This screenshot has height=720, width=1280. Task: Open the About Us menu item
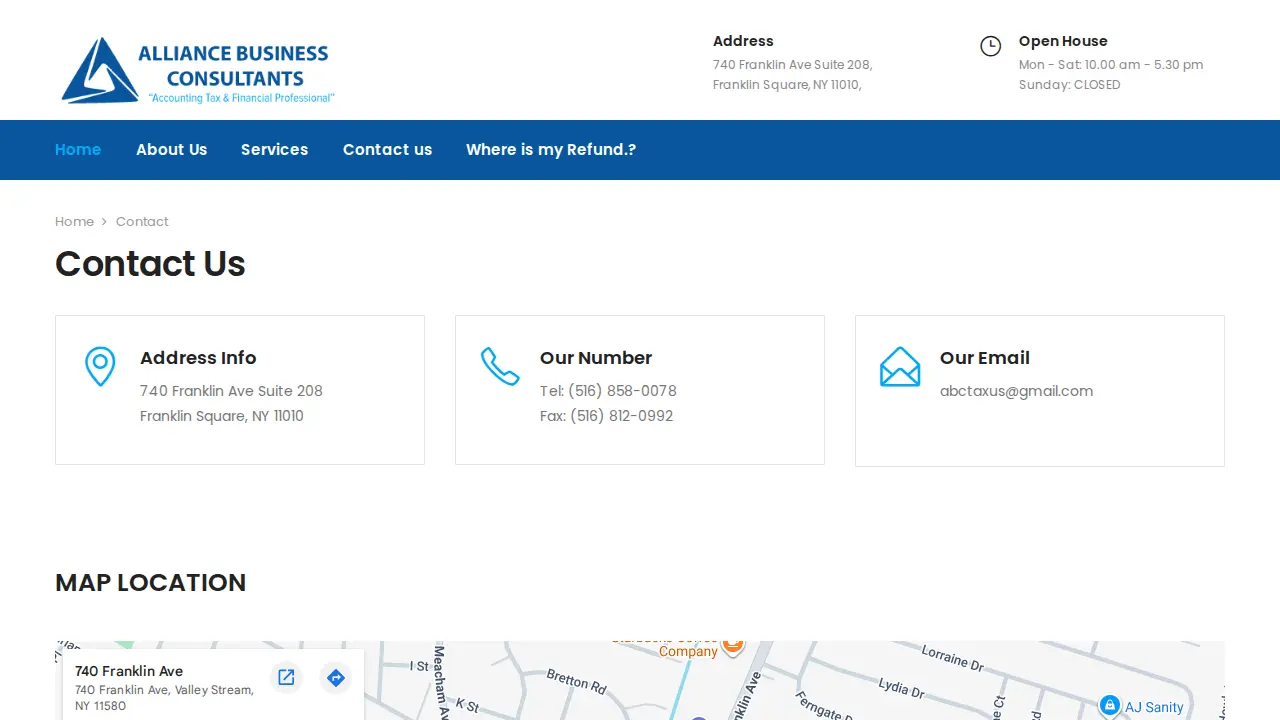[172, 150]
